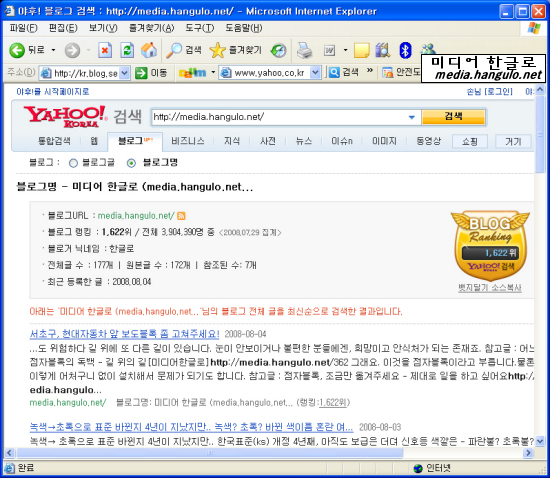Go back with the green Back arrow
This screenshot has width=550, height=478.
17,51
